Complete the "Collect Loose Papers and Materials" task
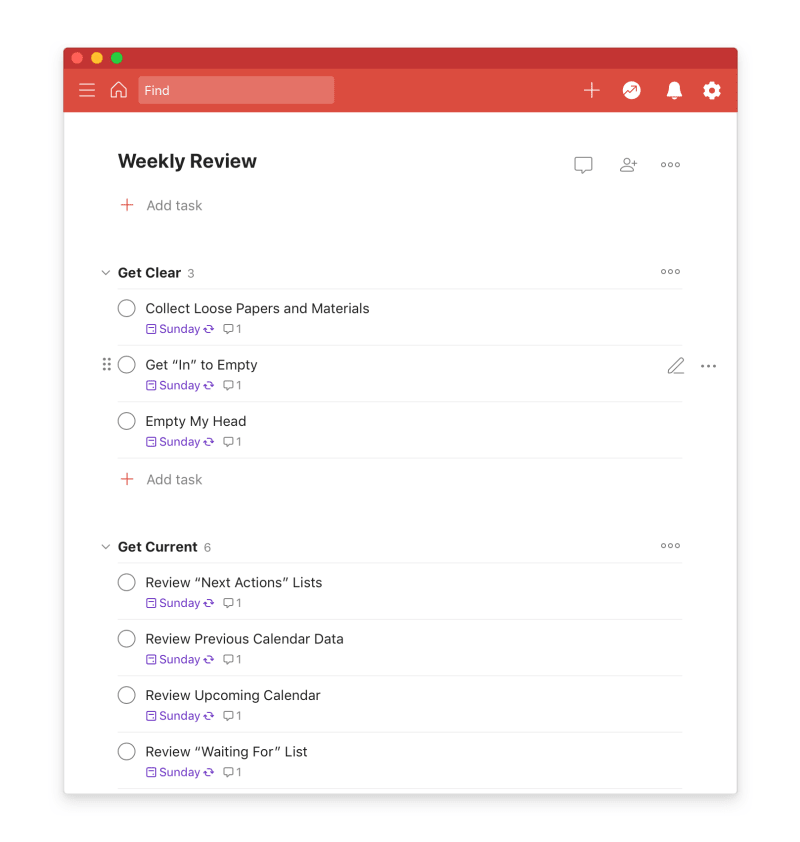This screenshot has width=800, height=842. coord(126,308)
